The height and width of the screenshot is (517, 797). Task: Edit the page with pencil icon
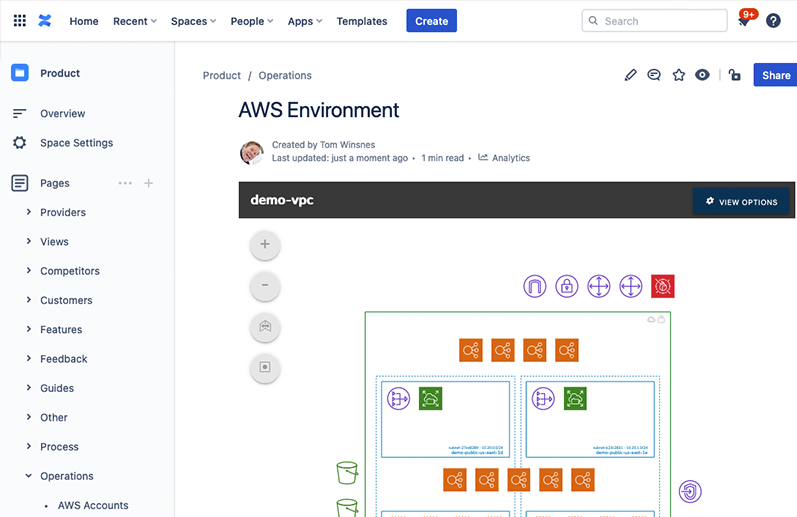coord(630,75)
